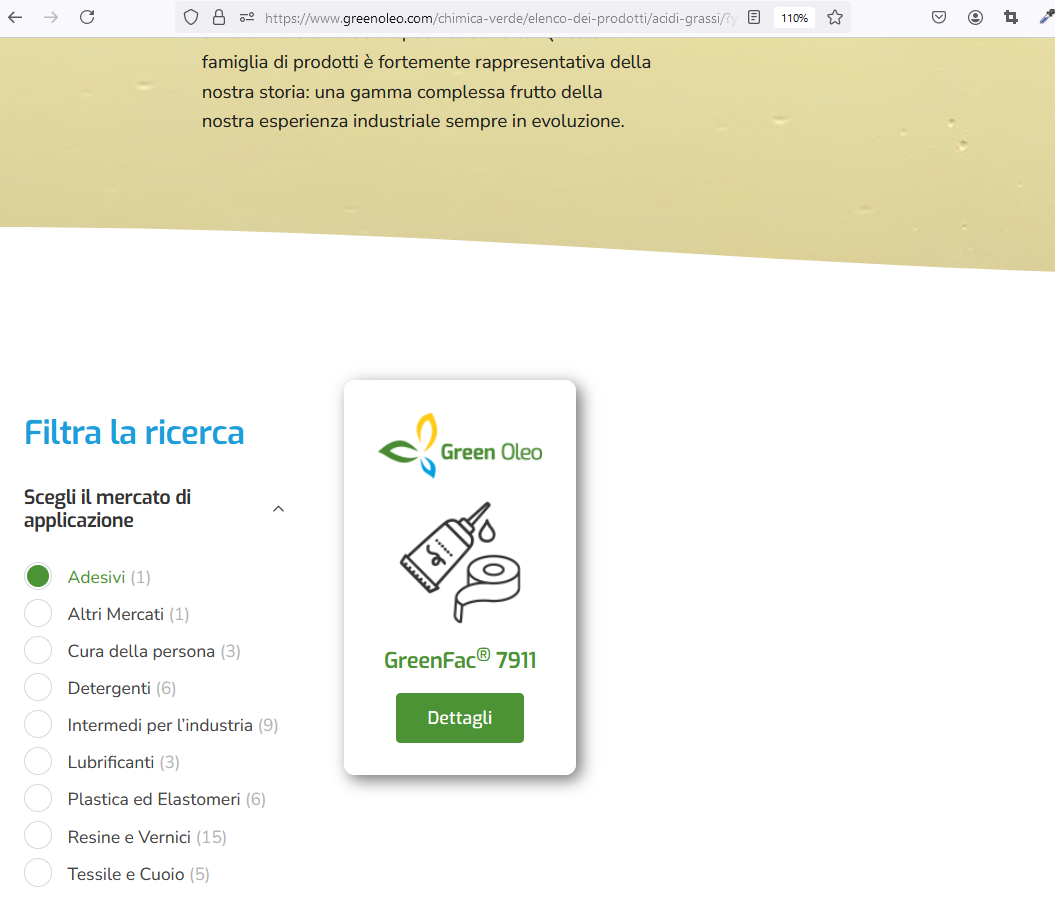1055x904 pixels.
Task: Save page to Pocket
Action: tap(939, 17)
